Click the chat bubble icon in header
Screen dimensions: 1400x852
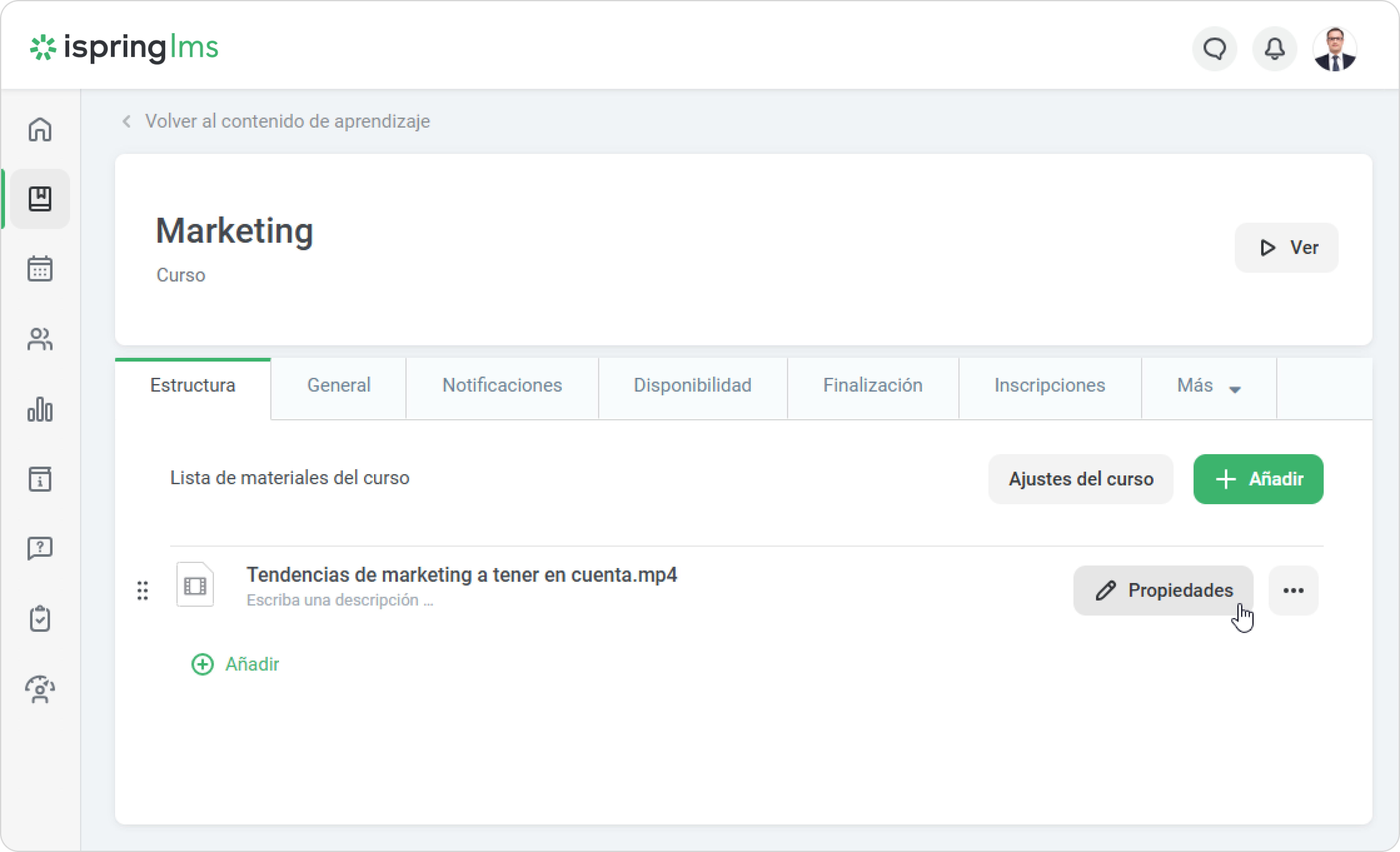(1214, 49)
